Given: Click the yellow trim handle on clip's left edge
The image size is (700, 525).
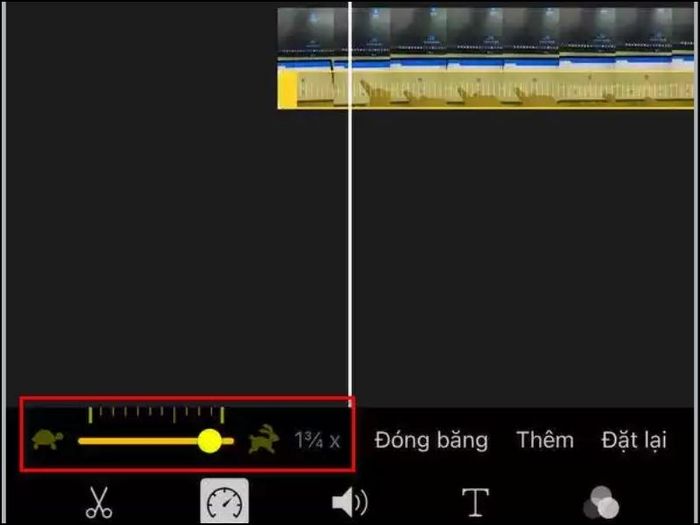Looking at the screenshot, I should (x=287, y=89).
